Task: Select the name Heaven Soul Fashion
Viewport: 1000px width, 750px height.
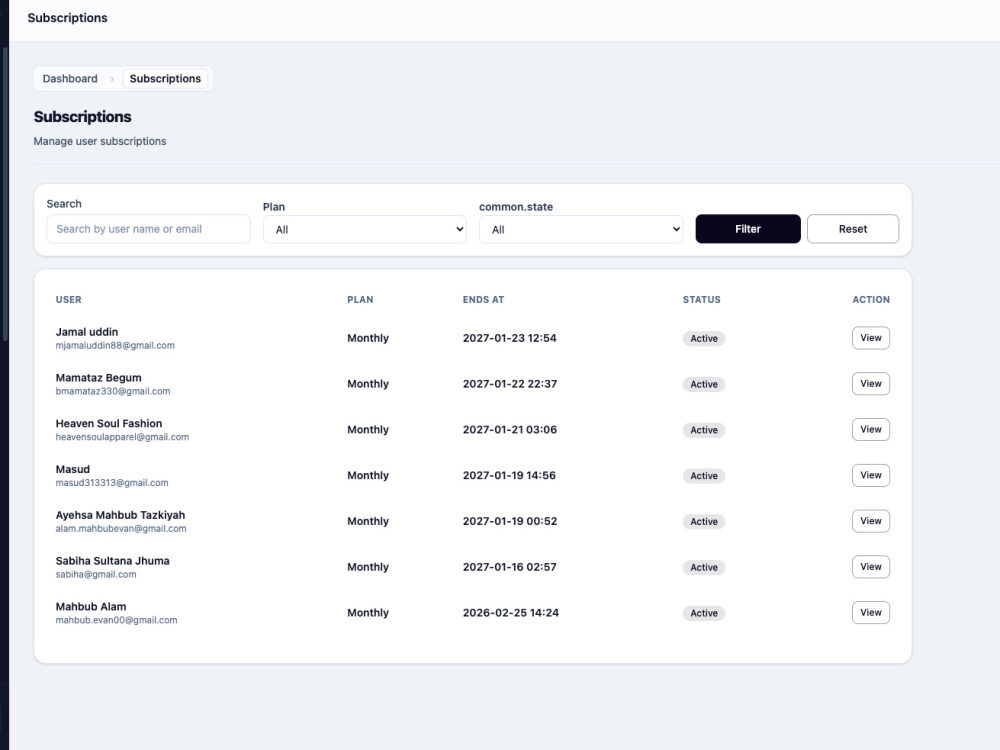Action: coord(108,423)
